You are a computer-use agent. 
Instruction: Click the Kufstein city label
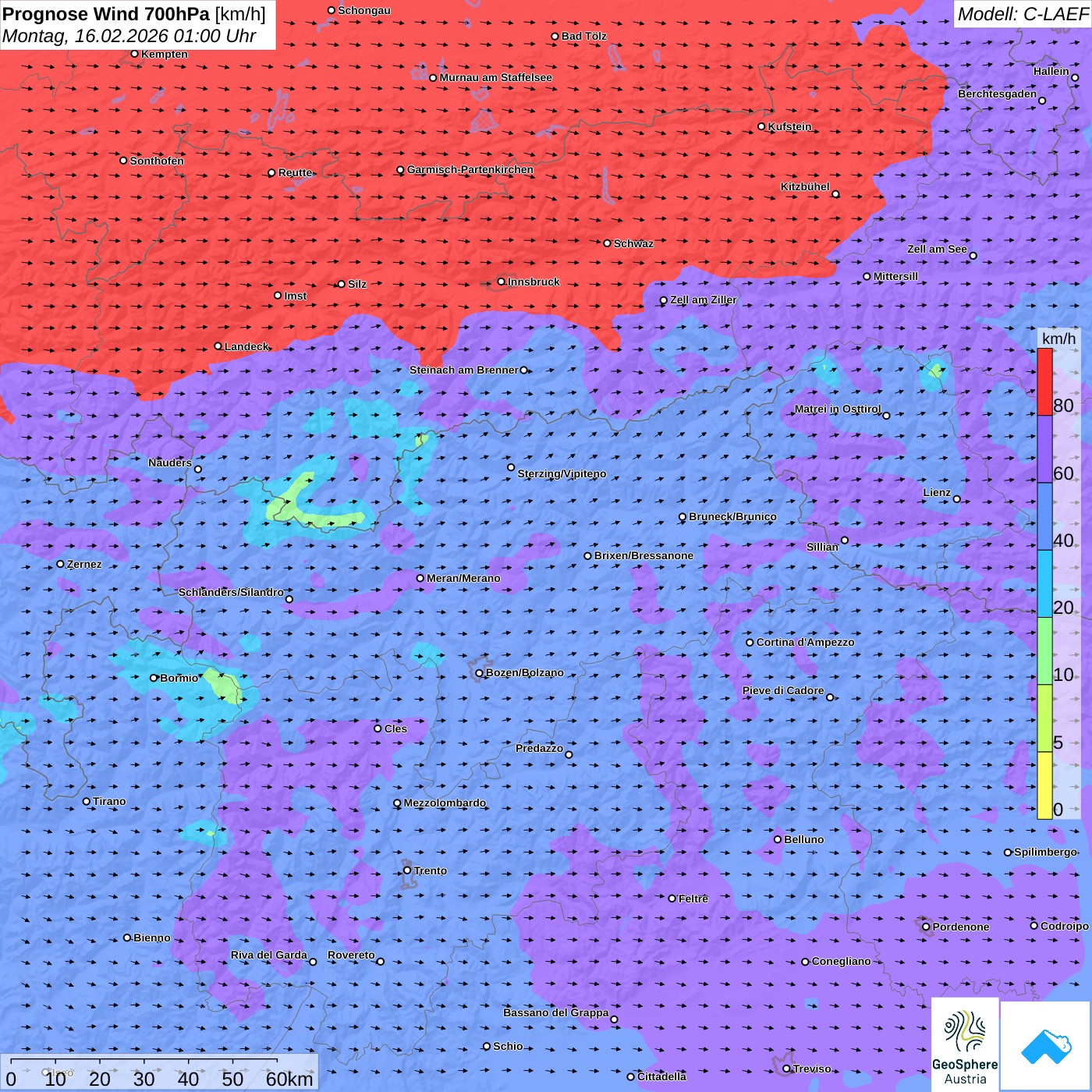pos(789,126)
